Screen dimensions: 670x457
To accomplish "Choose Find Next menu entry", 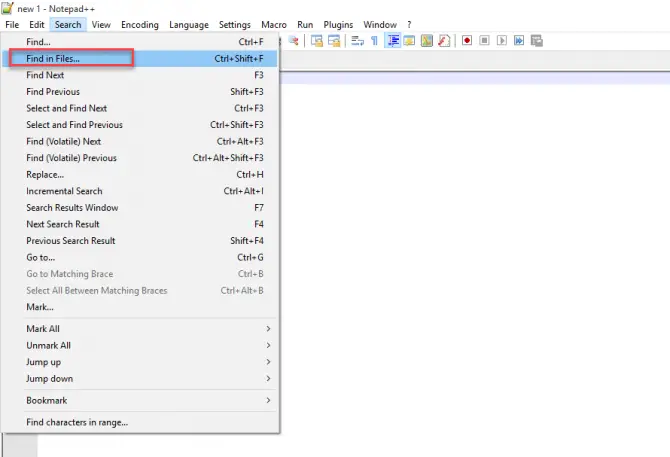I will (x=140, y=75).
